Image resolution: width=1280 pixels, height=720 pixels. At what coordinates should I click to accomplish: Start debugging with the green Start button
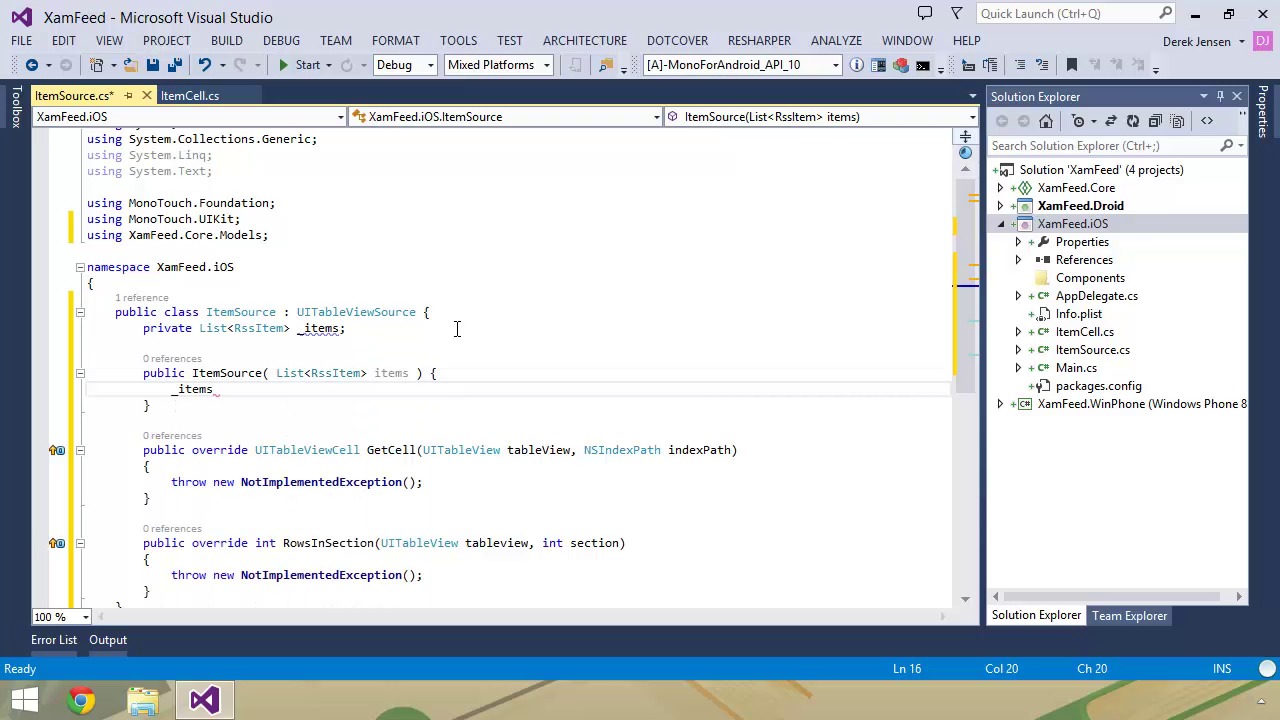(298, 65)
